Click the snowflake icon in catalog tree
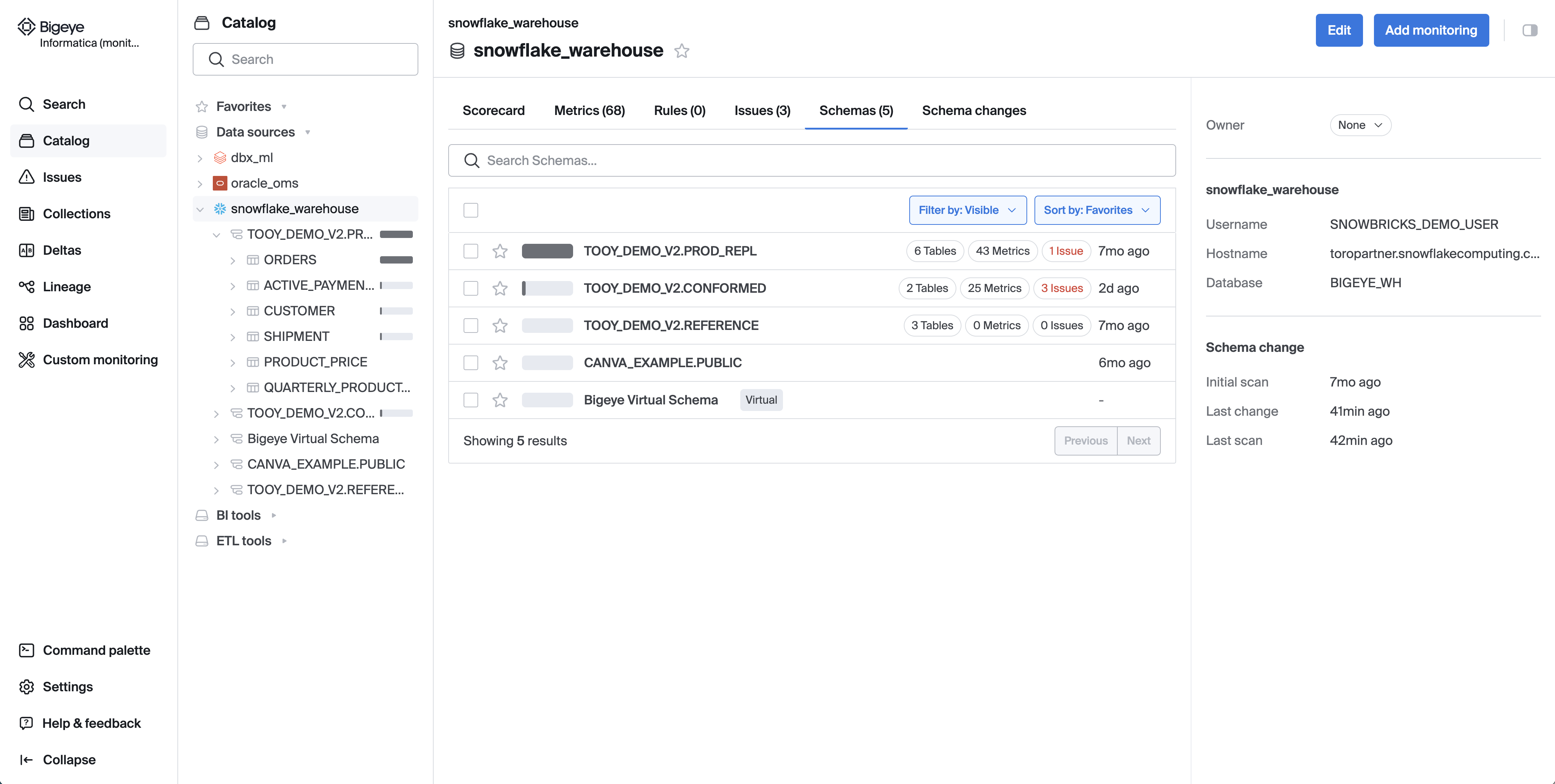Viewport: 1555px width, 784px height. [x=220, y=209]
